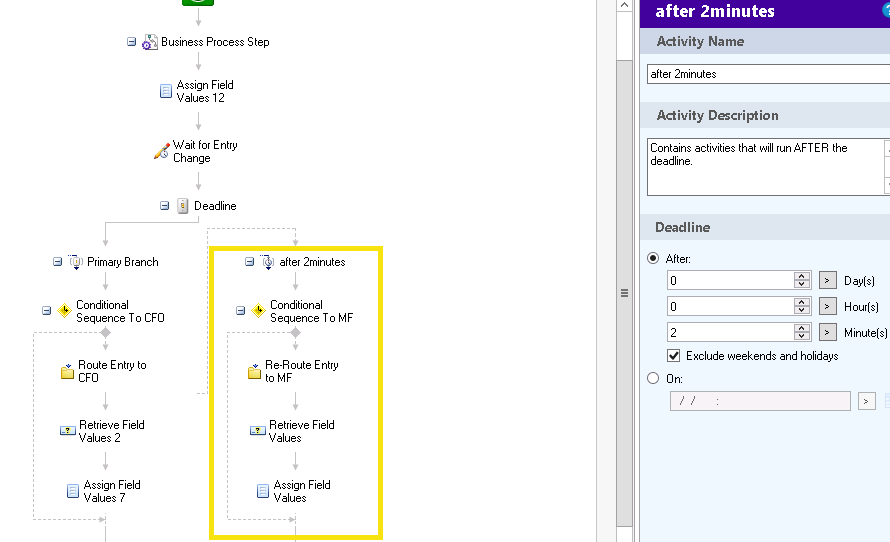Click the Day(s) value field
Screen dimensions: 890x542
731,280
